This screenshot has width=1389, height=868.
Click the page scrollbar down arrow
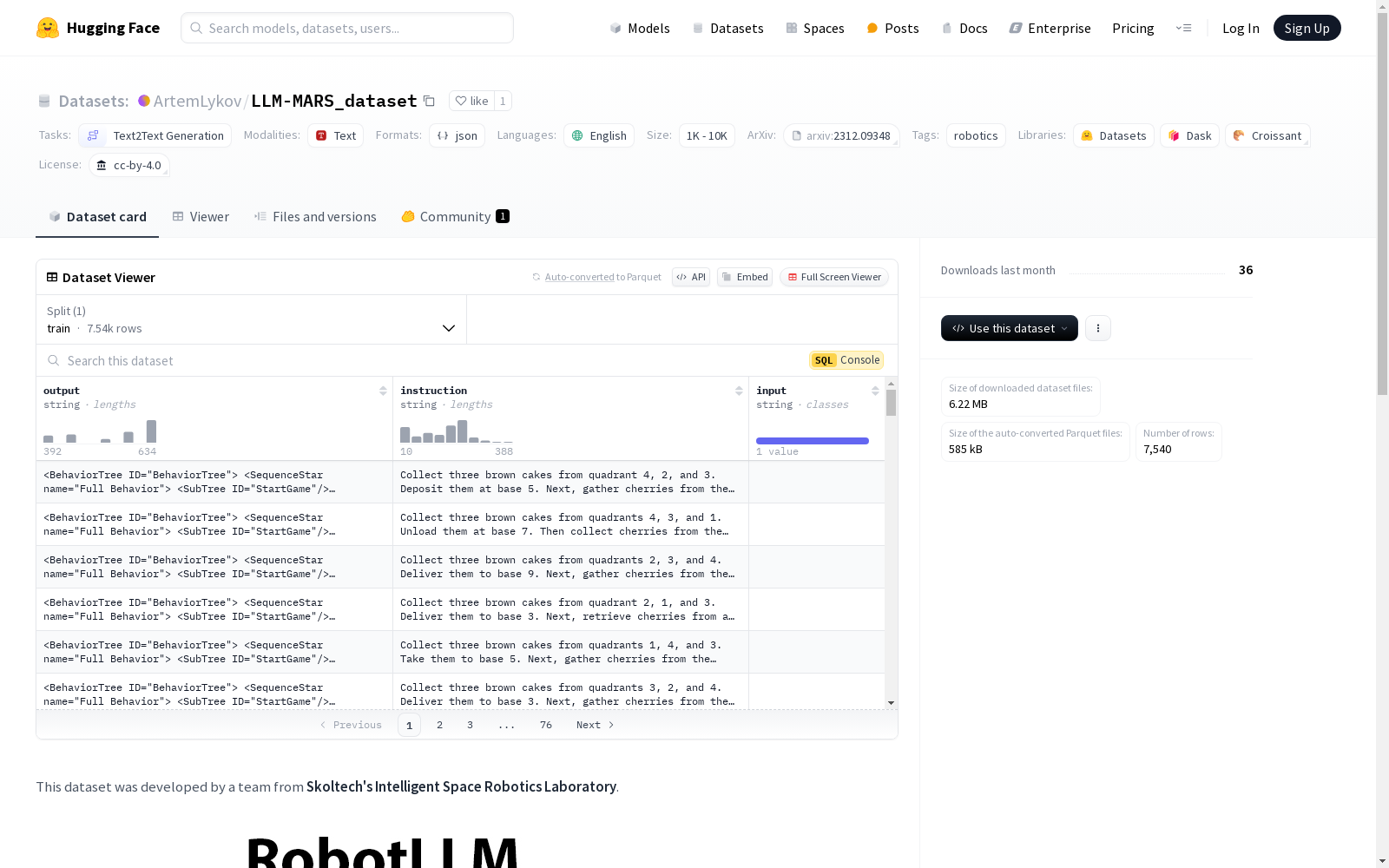[1382, 861]
